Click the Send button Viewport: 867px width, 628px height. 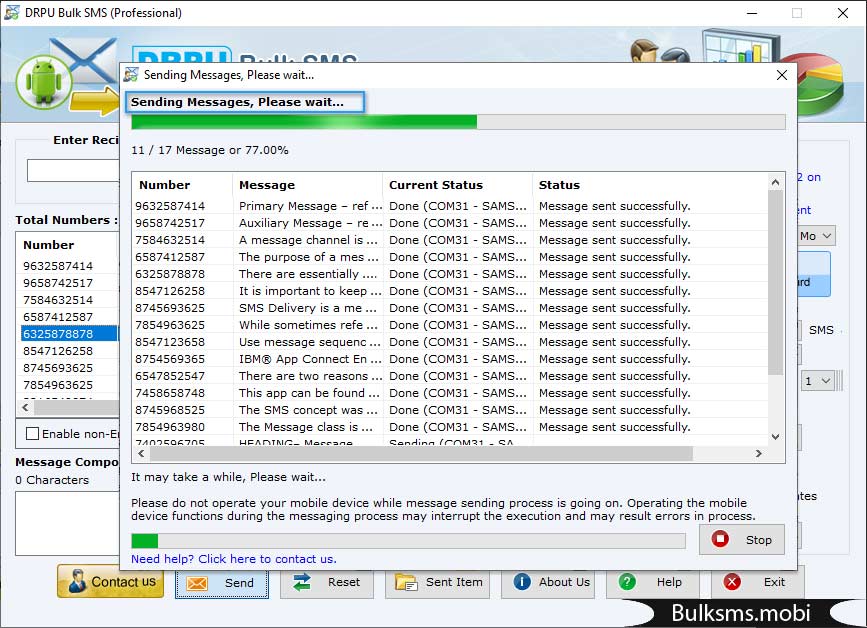click(x=222, y=583)
